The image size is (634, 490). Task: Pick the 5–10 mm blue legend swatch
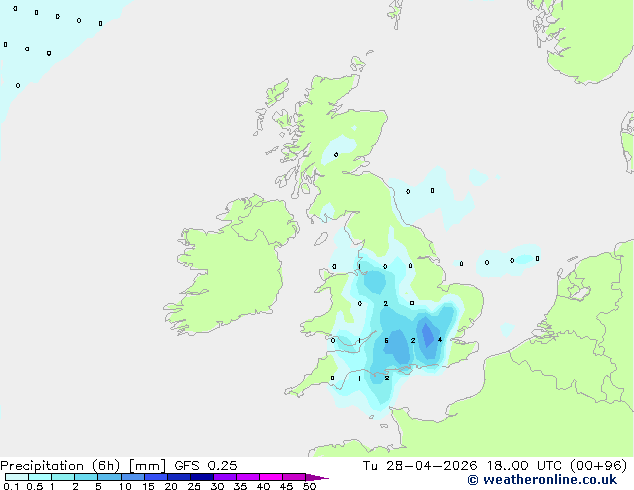click(x=109, y=477)
